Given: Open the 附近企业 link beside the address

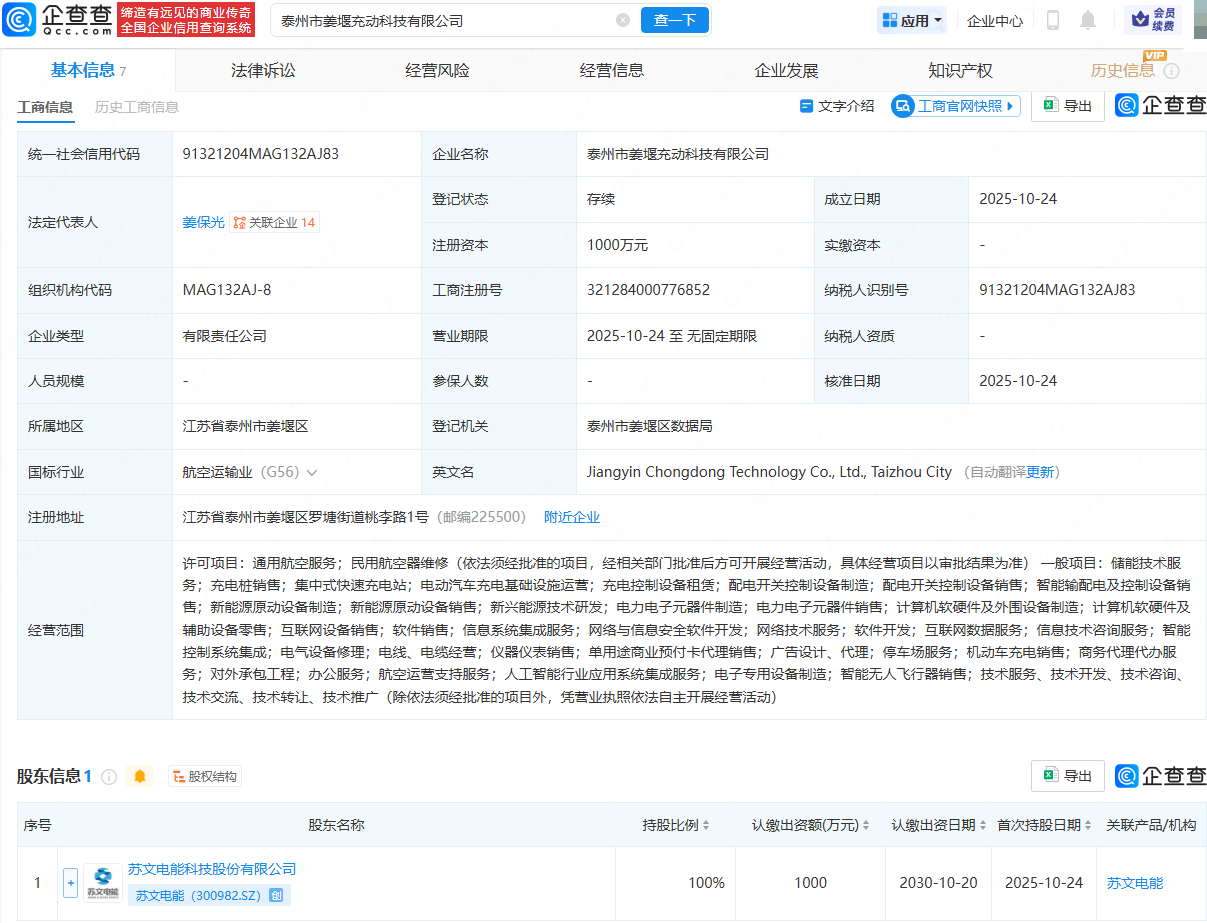Looking at the screenshot, I should tap(571, 517).
